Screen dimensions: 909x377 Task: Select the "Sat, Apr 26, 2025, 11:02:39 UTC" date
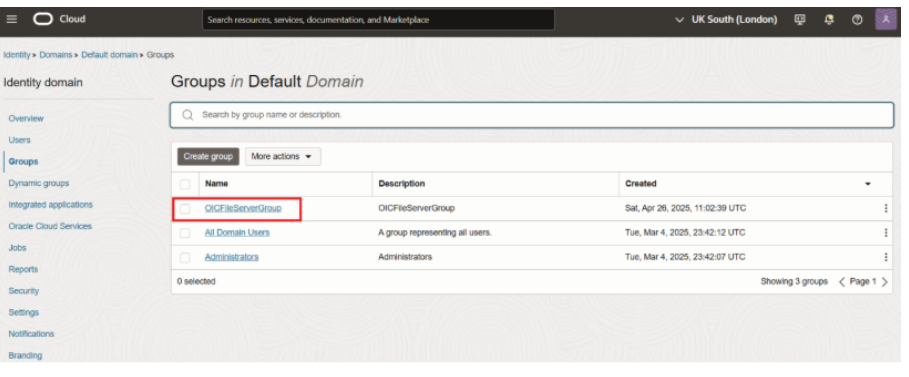coord(685,208)
